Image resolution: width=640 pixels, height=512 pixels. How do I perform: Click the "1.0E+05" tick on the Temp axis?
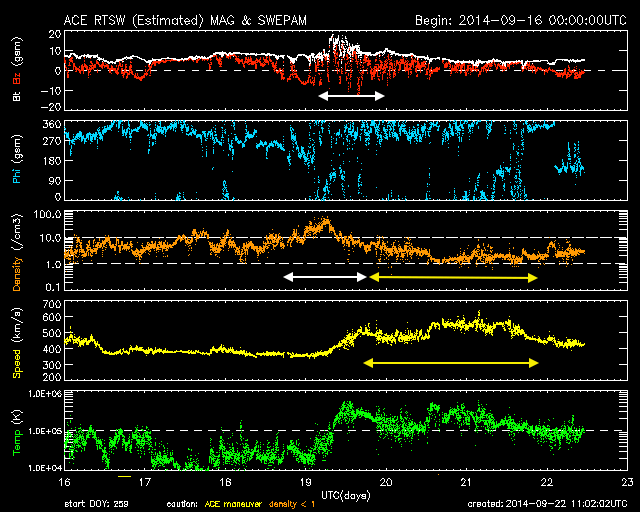[x=45, y=431]
